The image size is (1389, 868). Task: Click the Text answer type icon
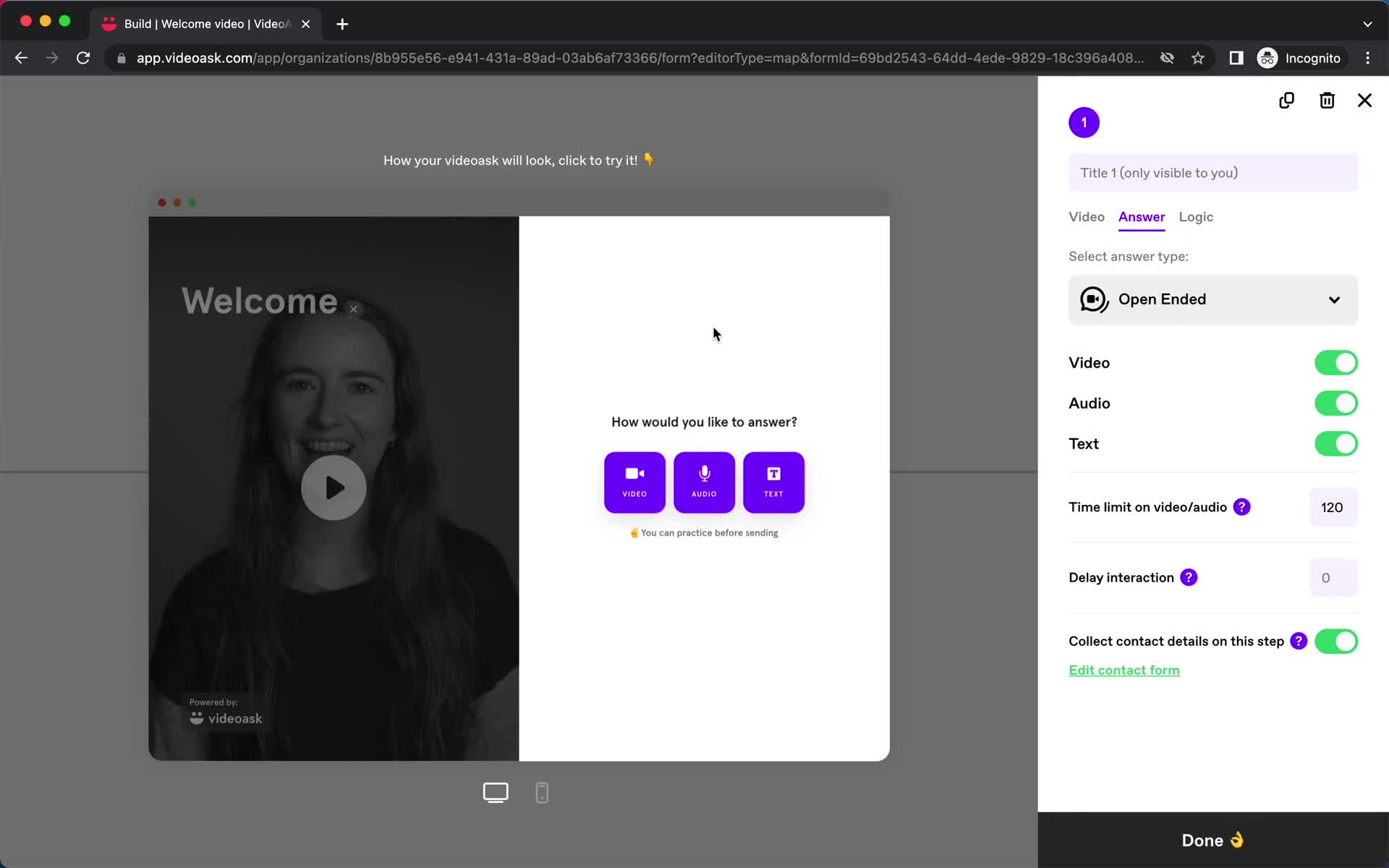(775, 481)
